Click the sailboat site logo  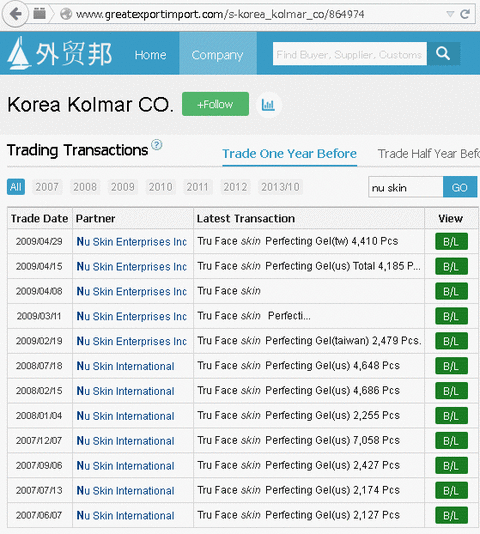click(19, 53)
